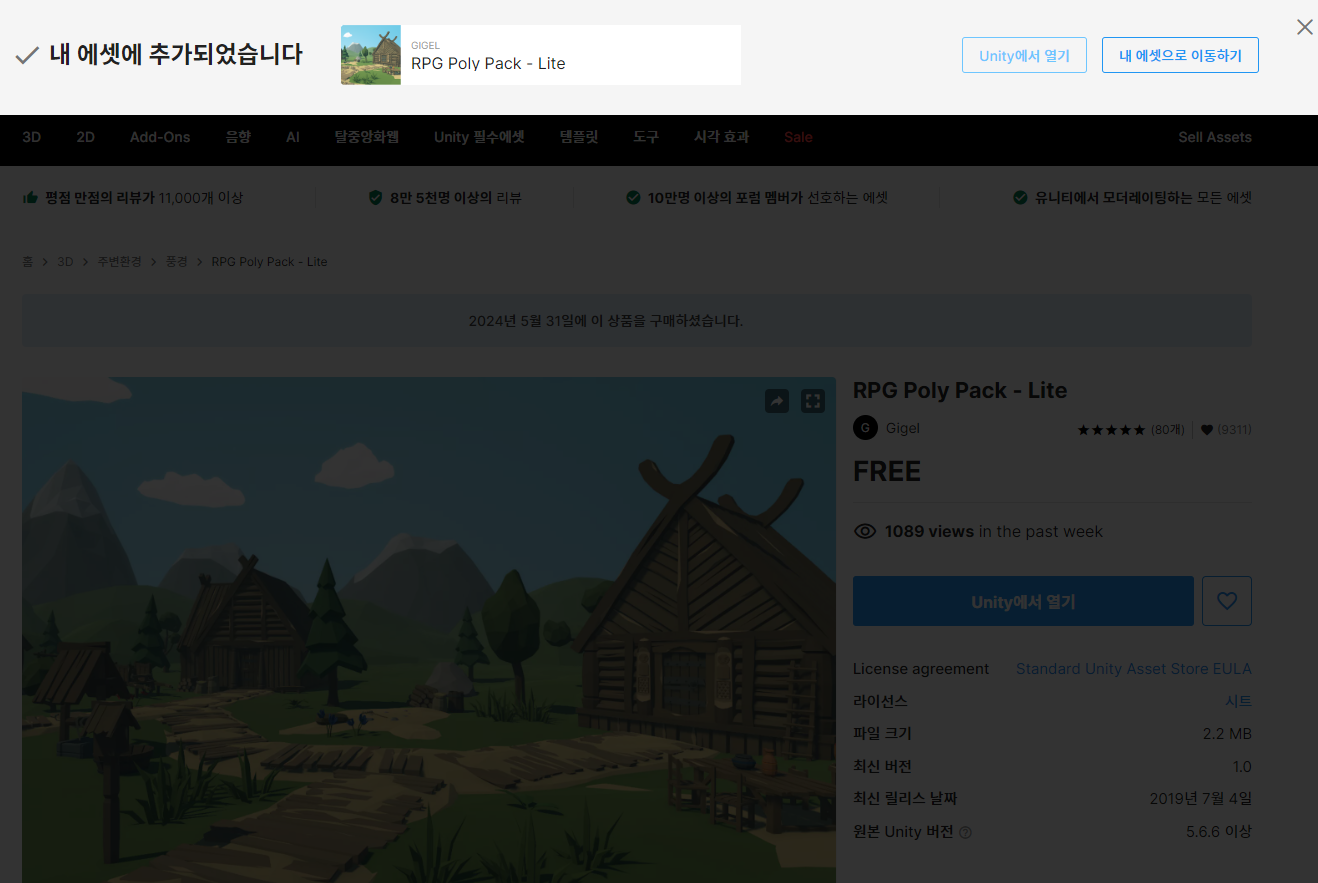The width and height of the screenshot is (1318, 883).
Task: Click shield icon by 8만 5천명 이상의 리뷰
Action: coord(376,198)
